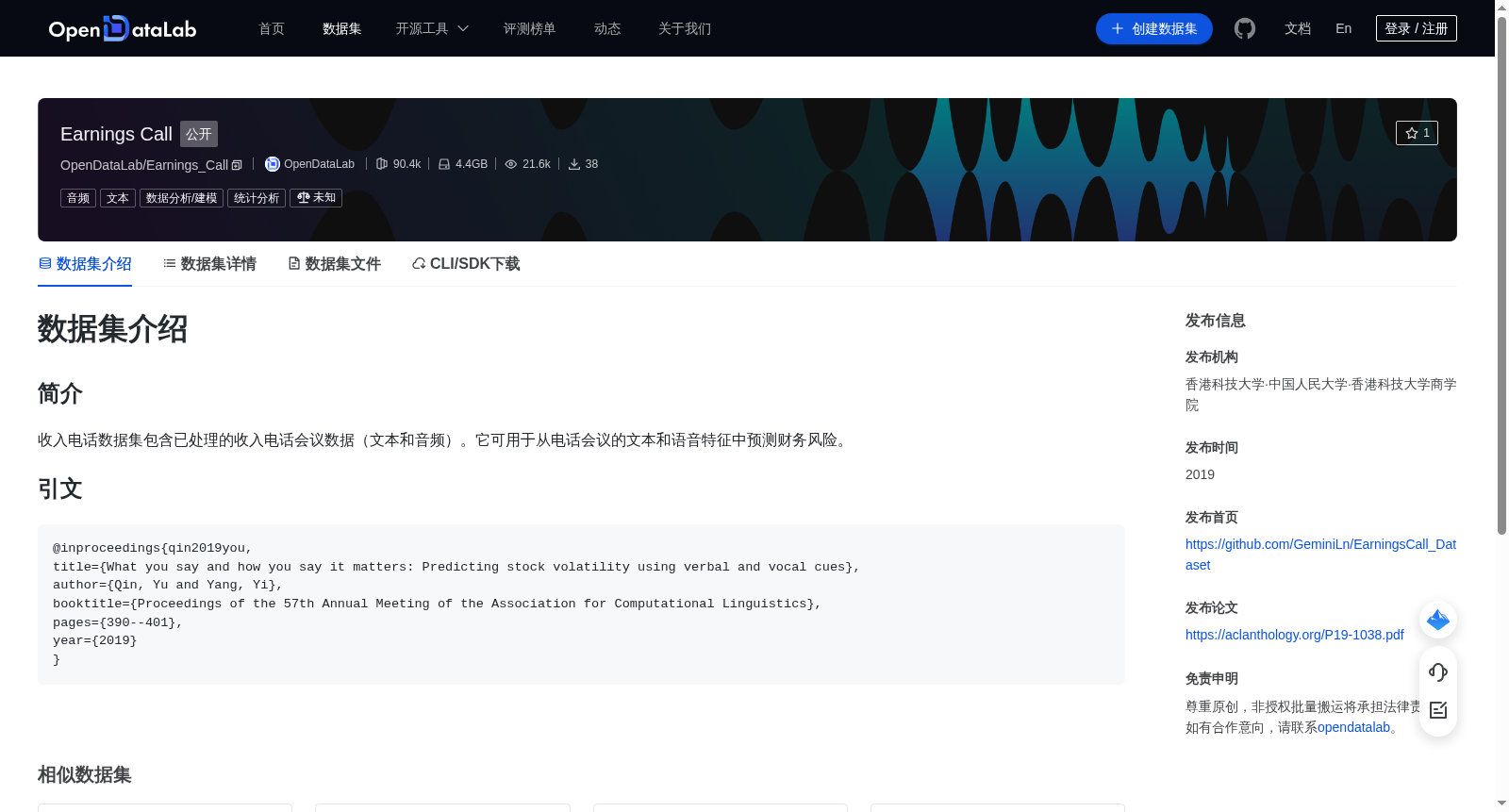Open the aclanthology P19-1038 paper link
1509x812 pixels.
1295,635
